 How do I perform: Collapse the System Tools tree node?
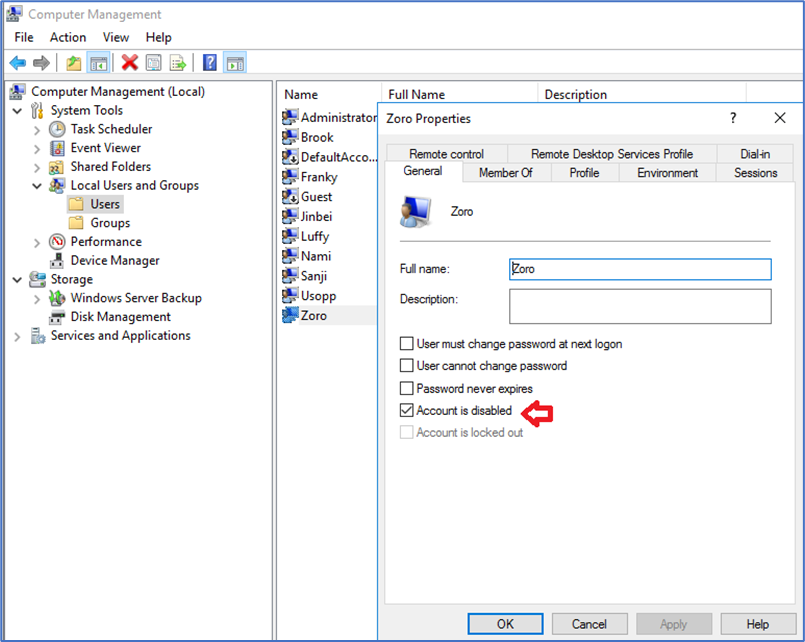point(18,111)
